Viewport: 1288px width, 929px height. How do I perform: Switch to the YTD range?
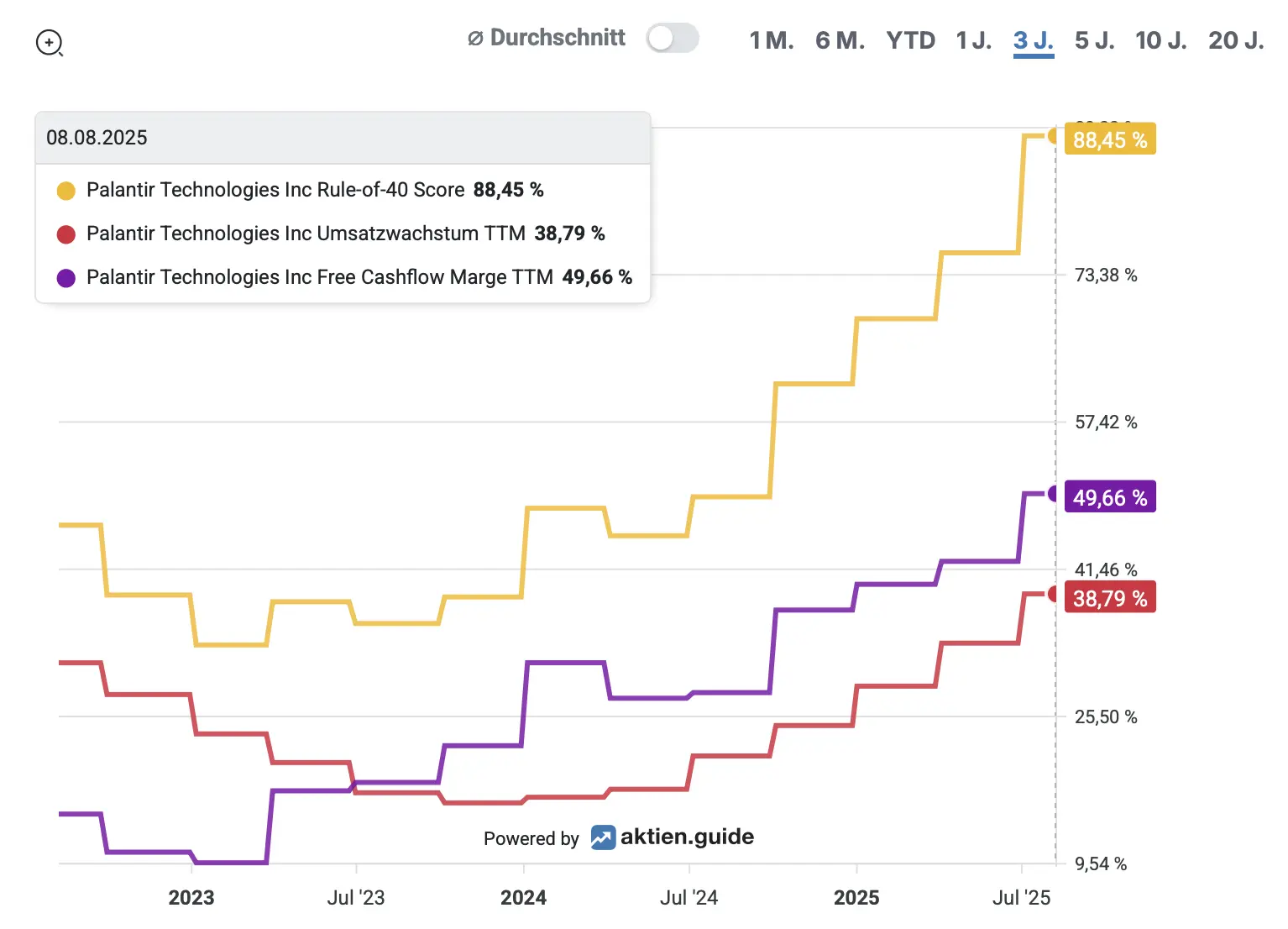tap(911, 40)
